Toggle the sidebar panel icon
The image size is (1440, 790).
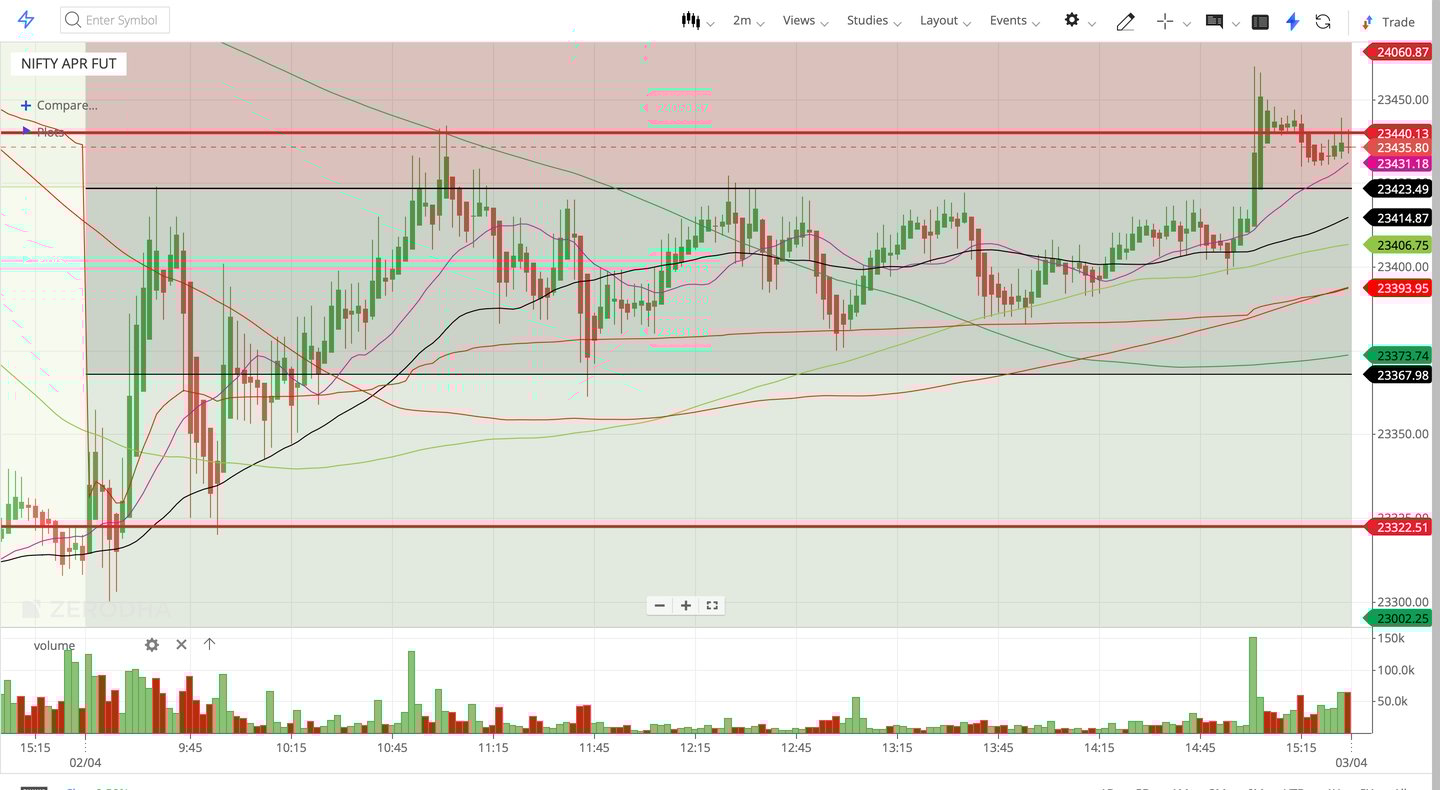1260,21
